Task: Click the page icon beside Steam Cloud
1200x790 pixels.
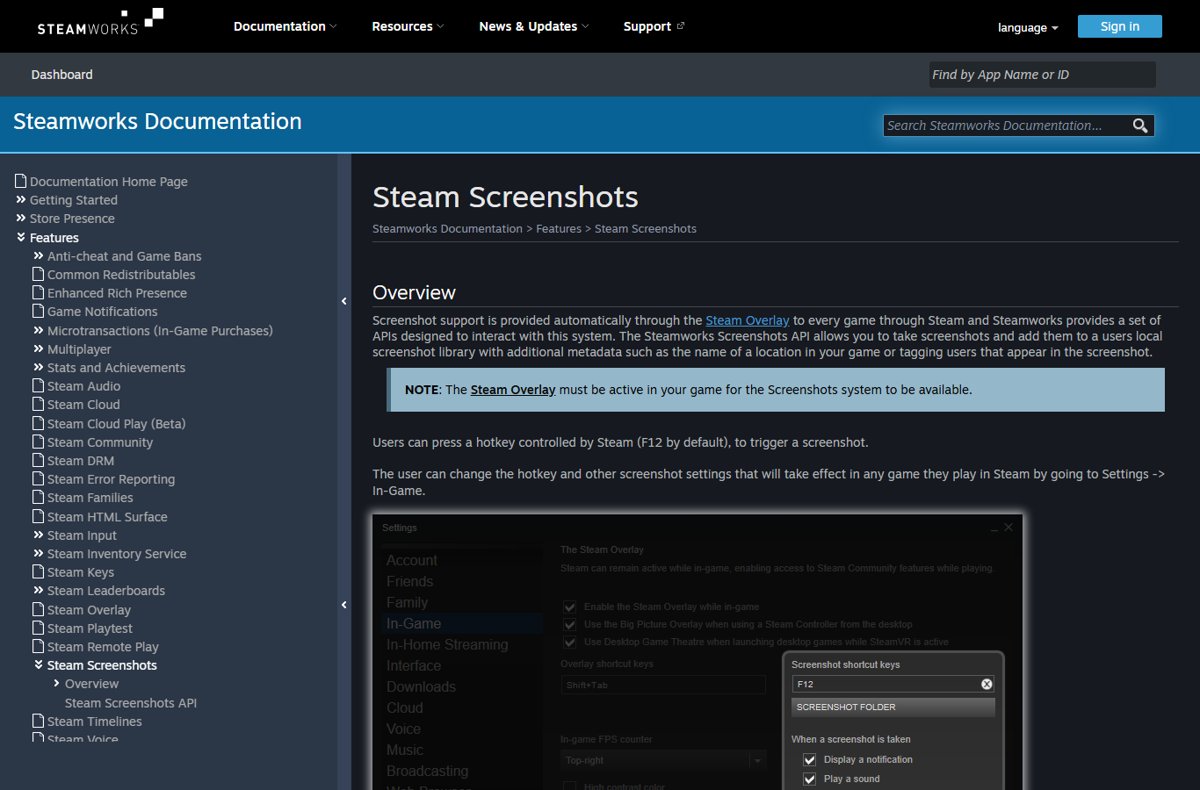Action: [x=38, y=404]
